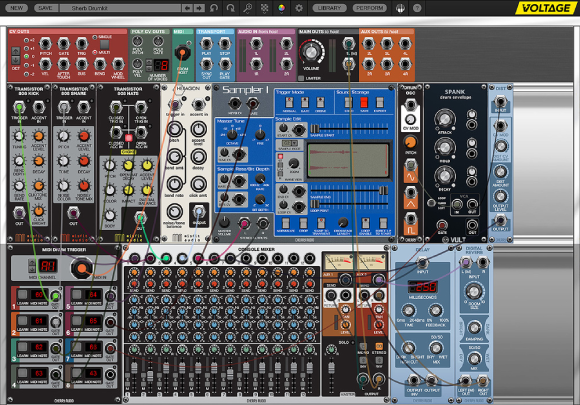Screen dimensions: 580x405
Task: Click the undo arrow icon
Action: (214, 8)
